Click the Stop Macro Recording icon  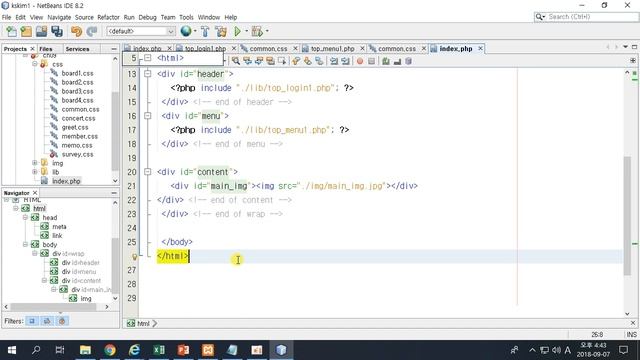[371, 61]
